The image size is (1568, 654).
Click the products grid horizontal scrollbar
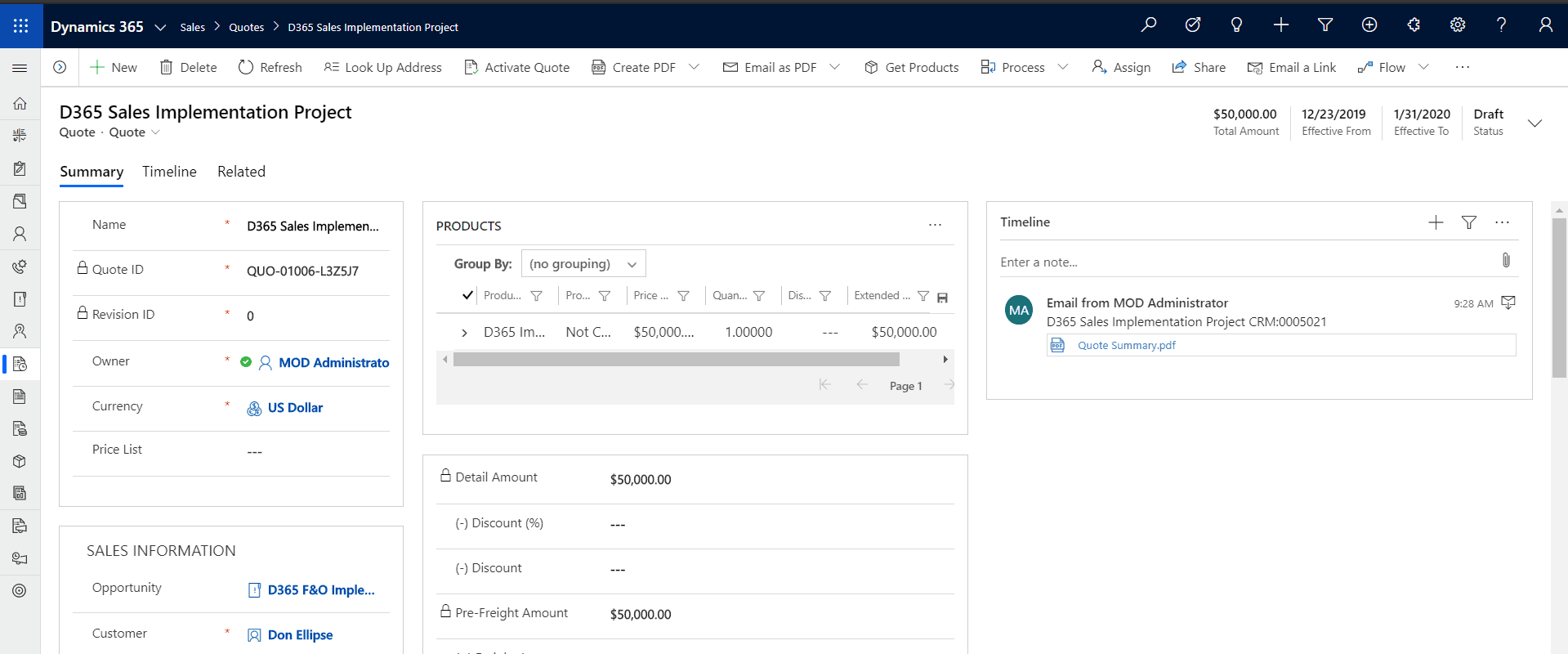tap(677, 359)
